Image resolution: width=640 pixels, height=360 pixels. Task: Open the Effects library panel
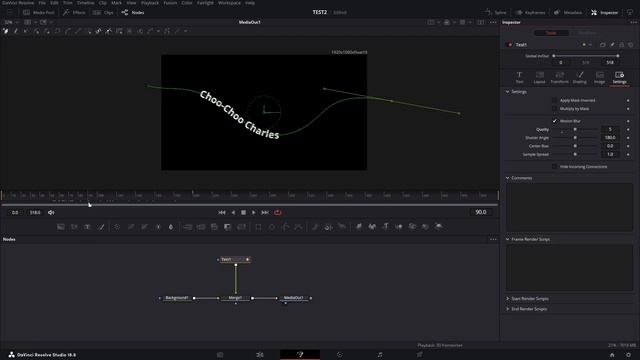[x=74, y=13]
